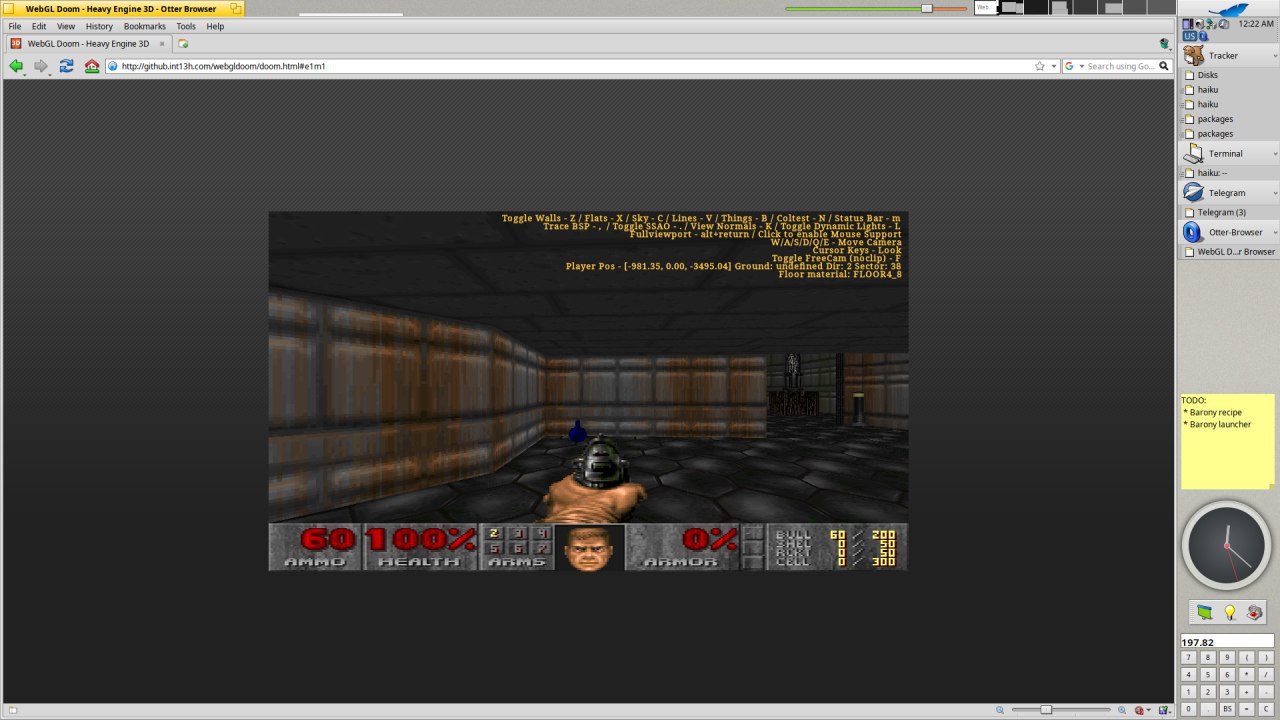Collapse the Telegram group arrow
This screenshot has height=720, width=1280.
pos(1275,192)
